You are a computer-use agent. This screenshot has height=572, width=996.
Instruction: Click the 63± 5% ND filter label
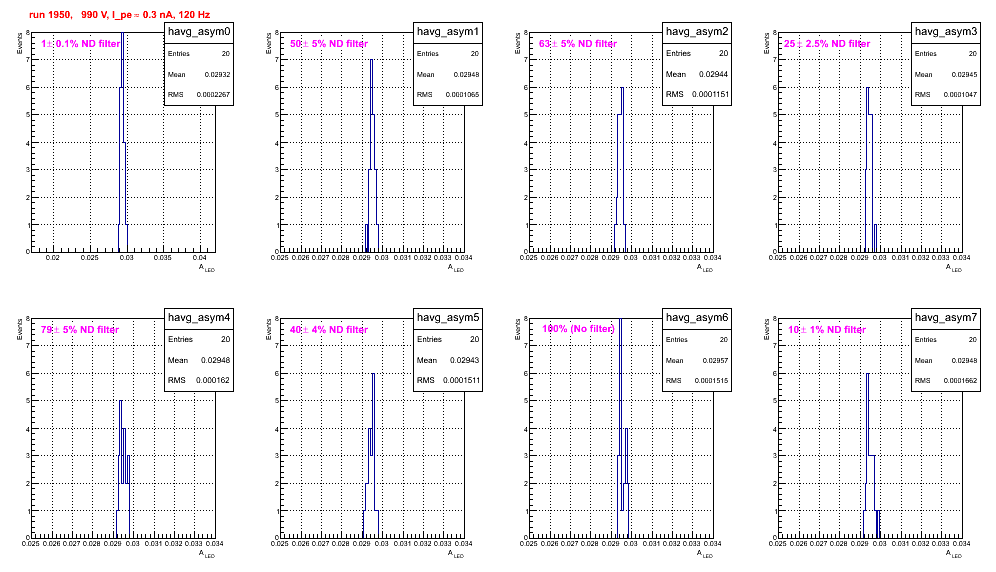tap(578, 44)
